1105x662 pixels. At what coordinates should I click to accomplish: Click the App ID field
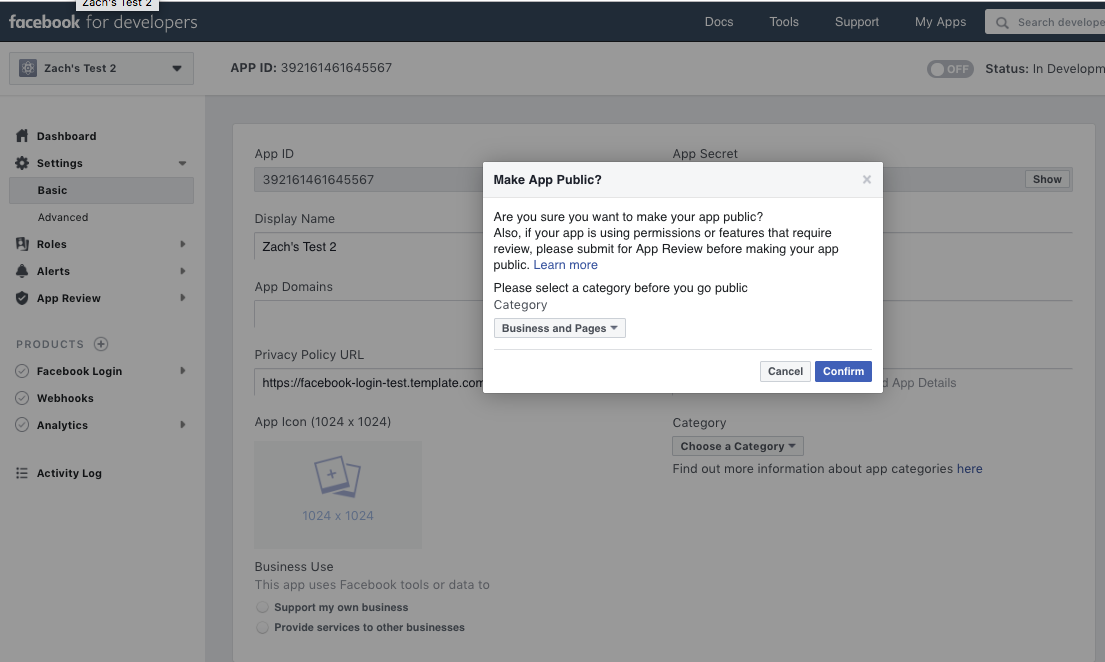point(369,180)
